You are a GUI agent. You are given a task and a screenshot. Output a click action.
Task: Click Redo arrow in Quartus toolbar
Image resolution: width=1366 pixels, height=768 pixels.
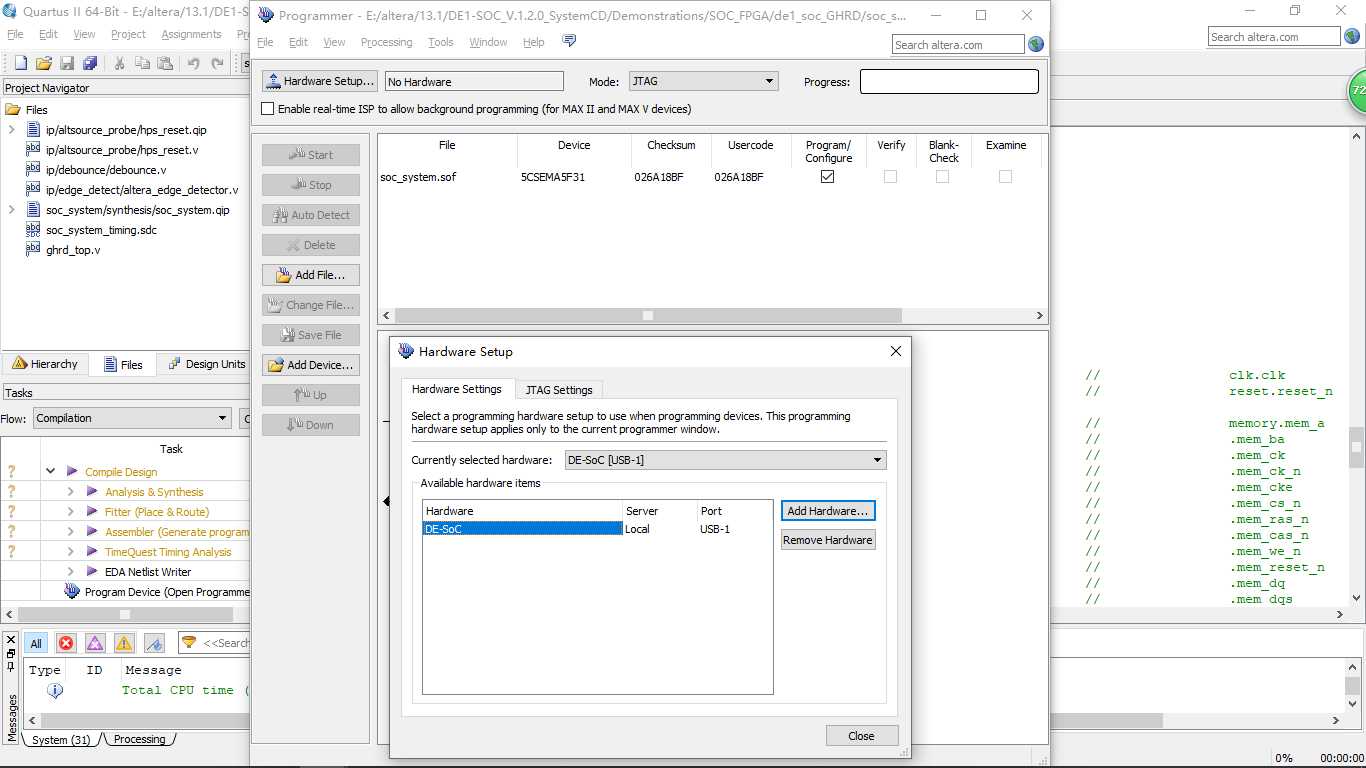pyautogui.click(x=217, y=63)
